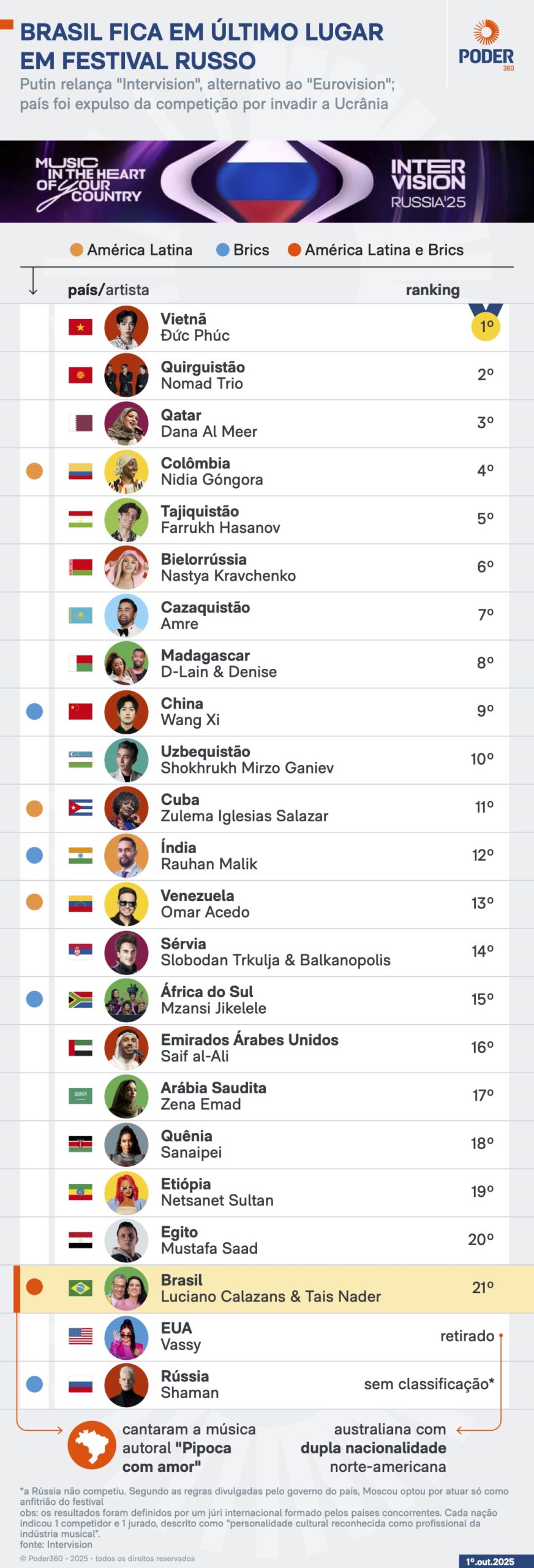
Task: Click the Vietnam flag icon
Action: tap(80, 327)
